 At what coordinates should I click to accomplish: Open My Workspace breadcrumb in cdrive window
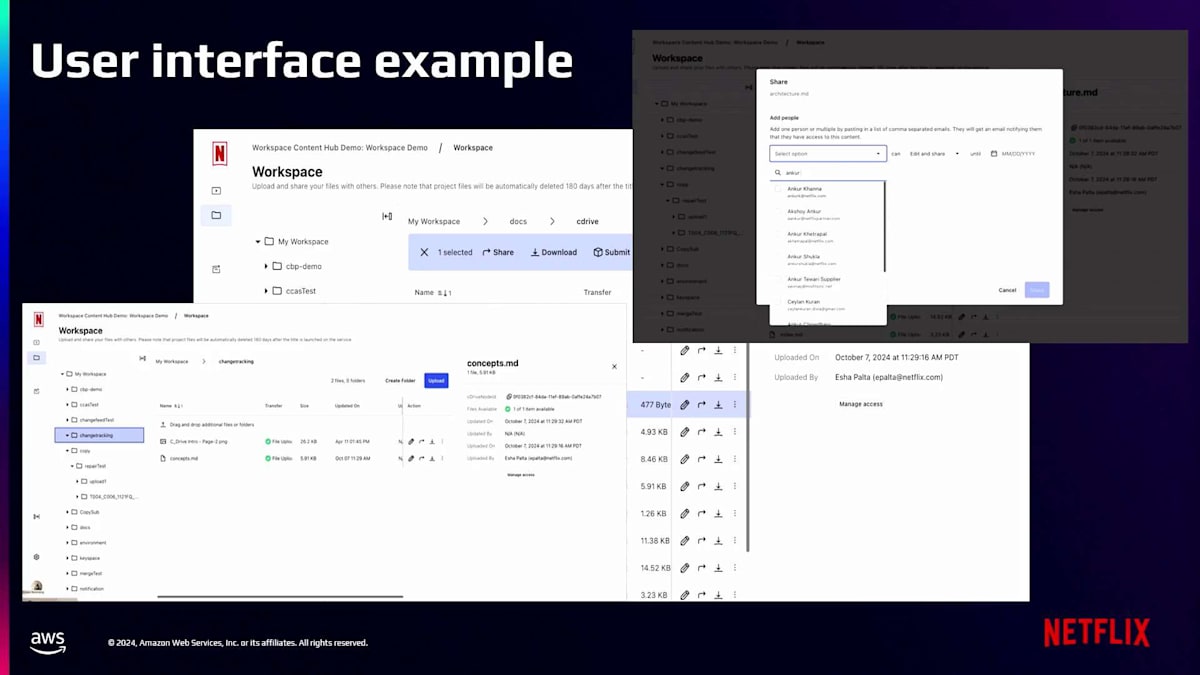coord(434,221)
